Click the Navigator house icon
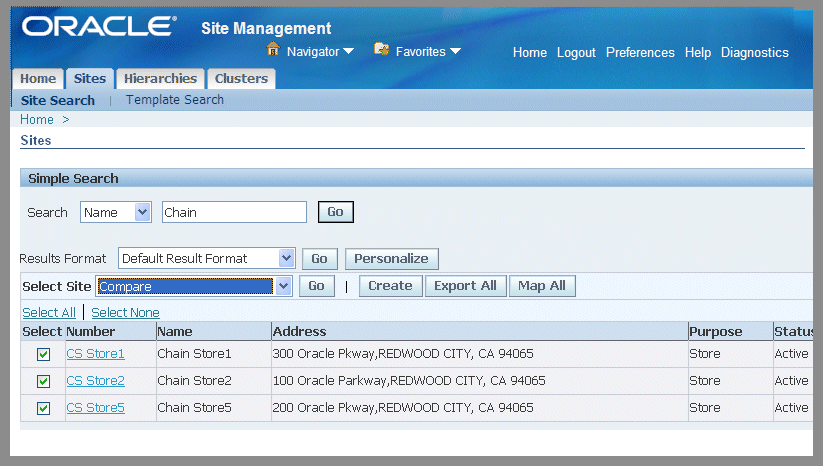823x466 pixels. tap(273, 49)
